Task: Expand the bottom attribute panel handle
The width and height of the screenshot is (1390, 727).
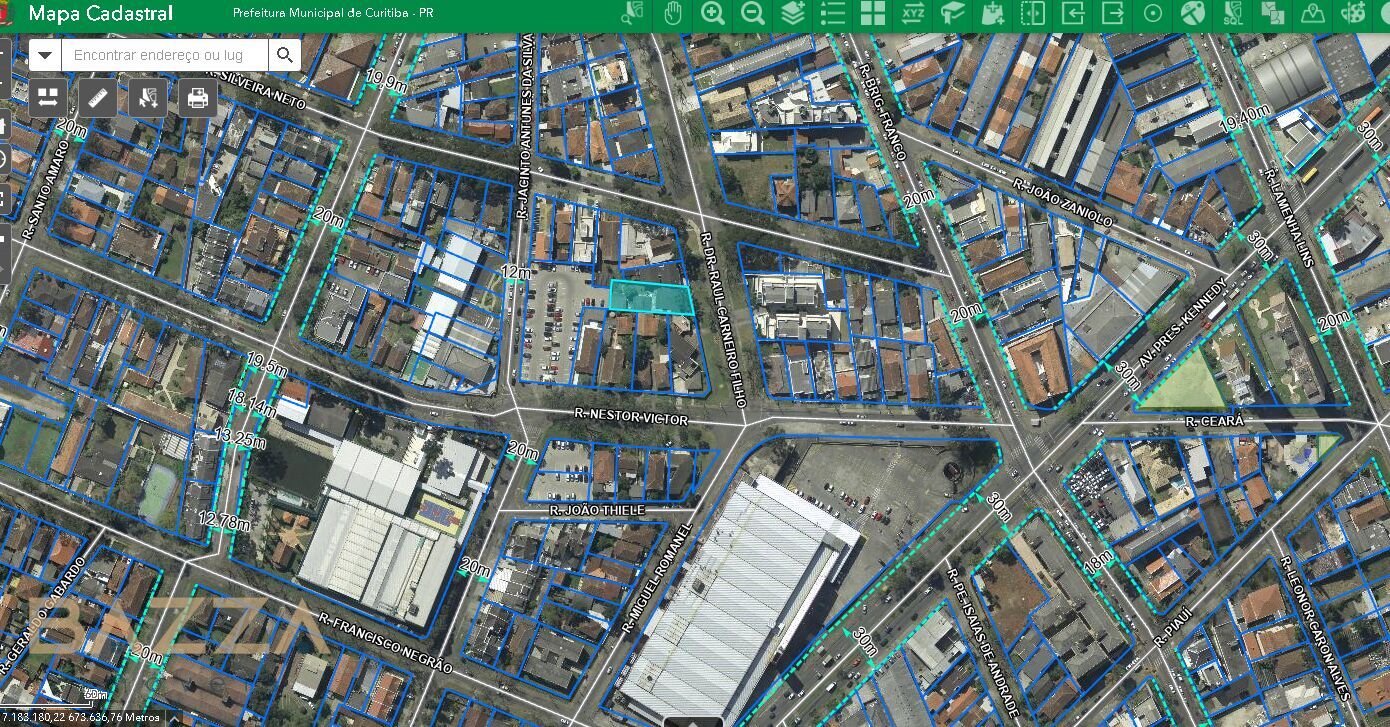Action: pyautogui.click(x=693, y=721)
